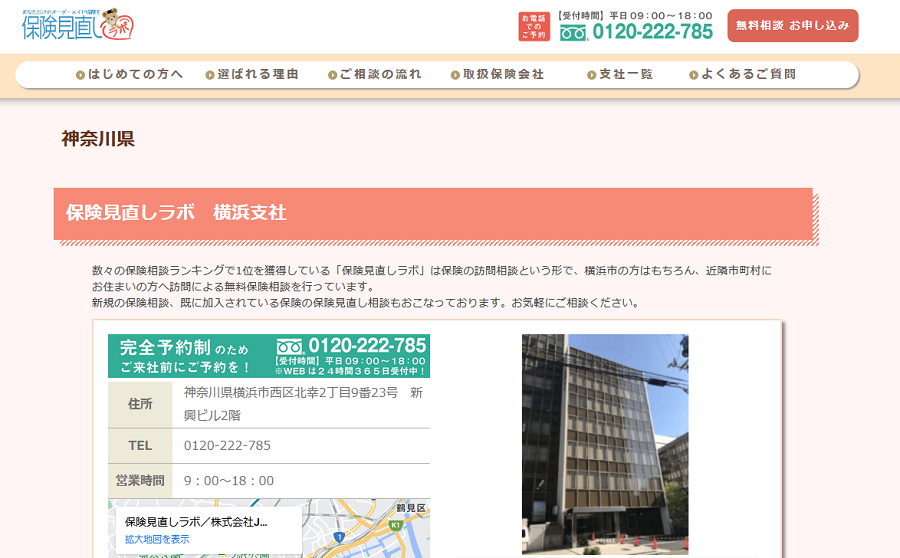This screenshot has height=558, width=900.
Task: Click the 神奈川県 heading
Action: click(98, 139)
